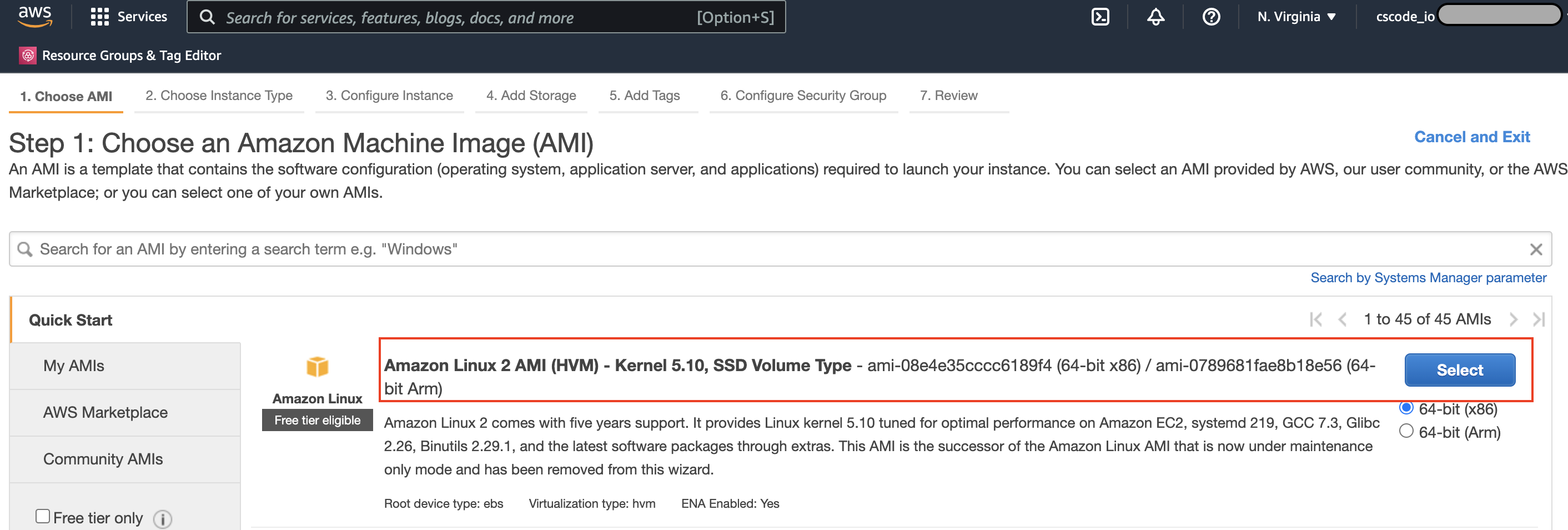Image resolution: width=1568 pixels, height=530 pixels.
Task: Click 'Root device type: ebs' text
Action: point(444,504)
